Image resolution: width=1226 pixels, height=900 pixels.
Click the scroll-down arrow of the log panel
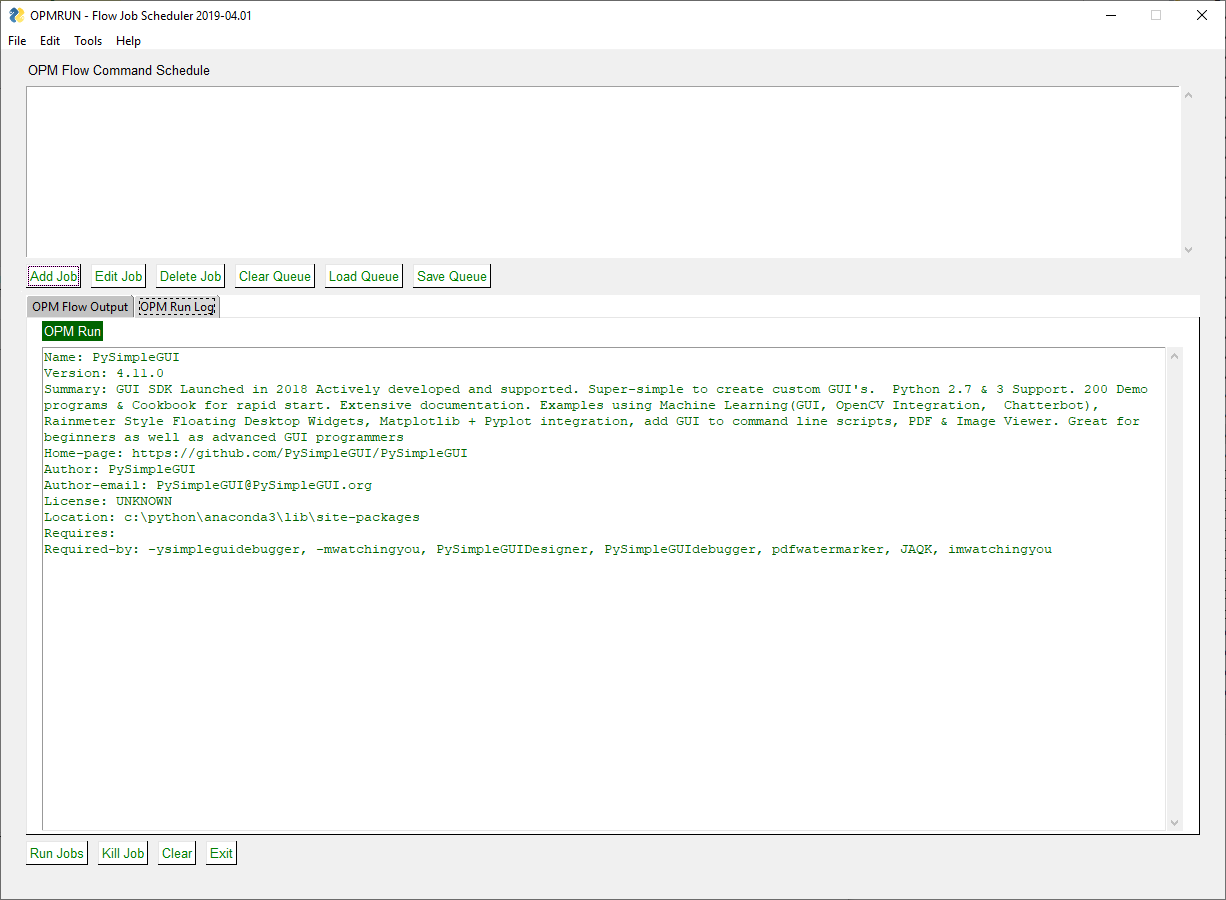(1174, 822)
